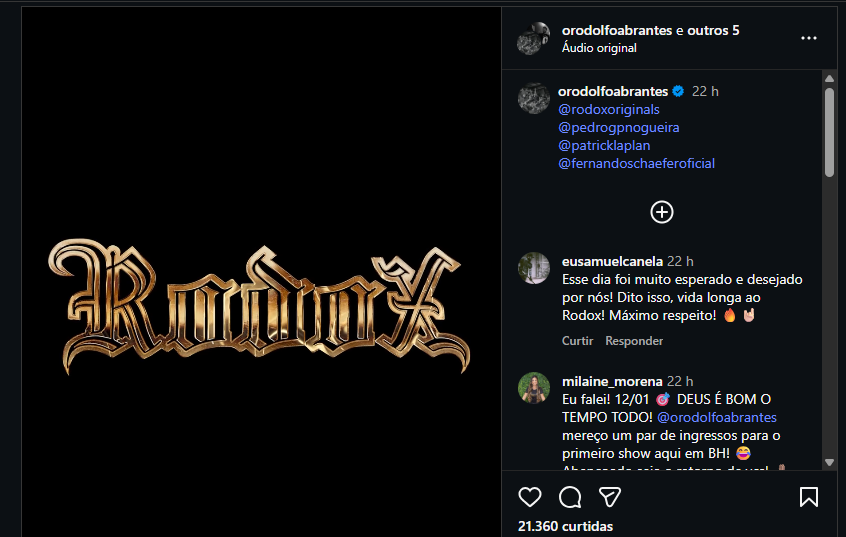Screen dimensions: 846x537
Task: Open the three-dot more options menu
Action: point(808,38)
